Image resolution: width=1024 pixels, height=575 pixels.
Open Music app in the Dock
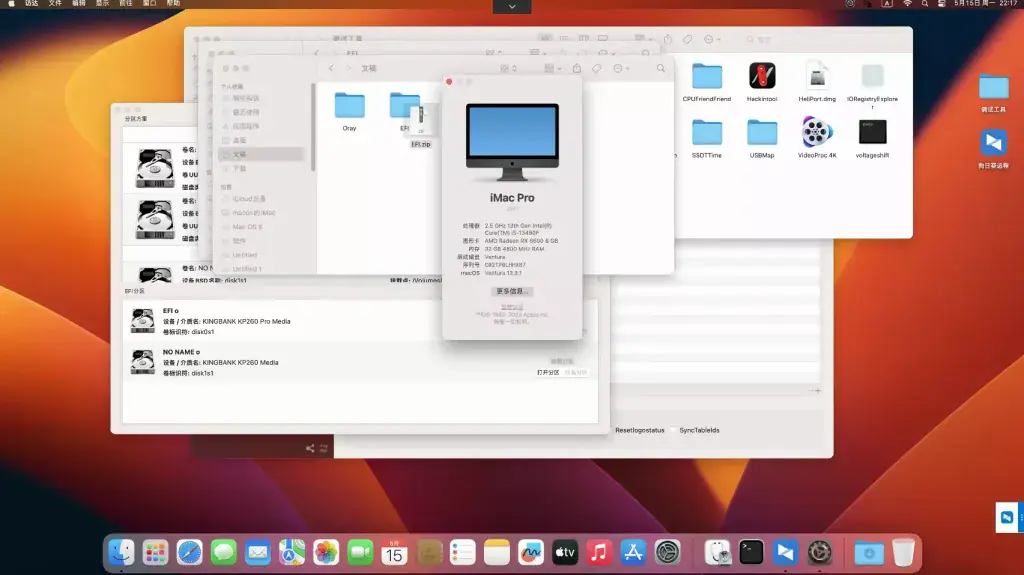pos(599,553)
